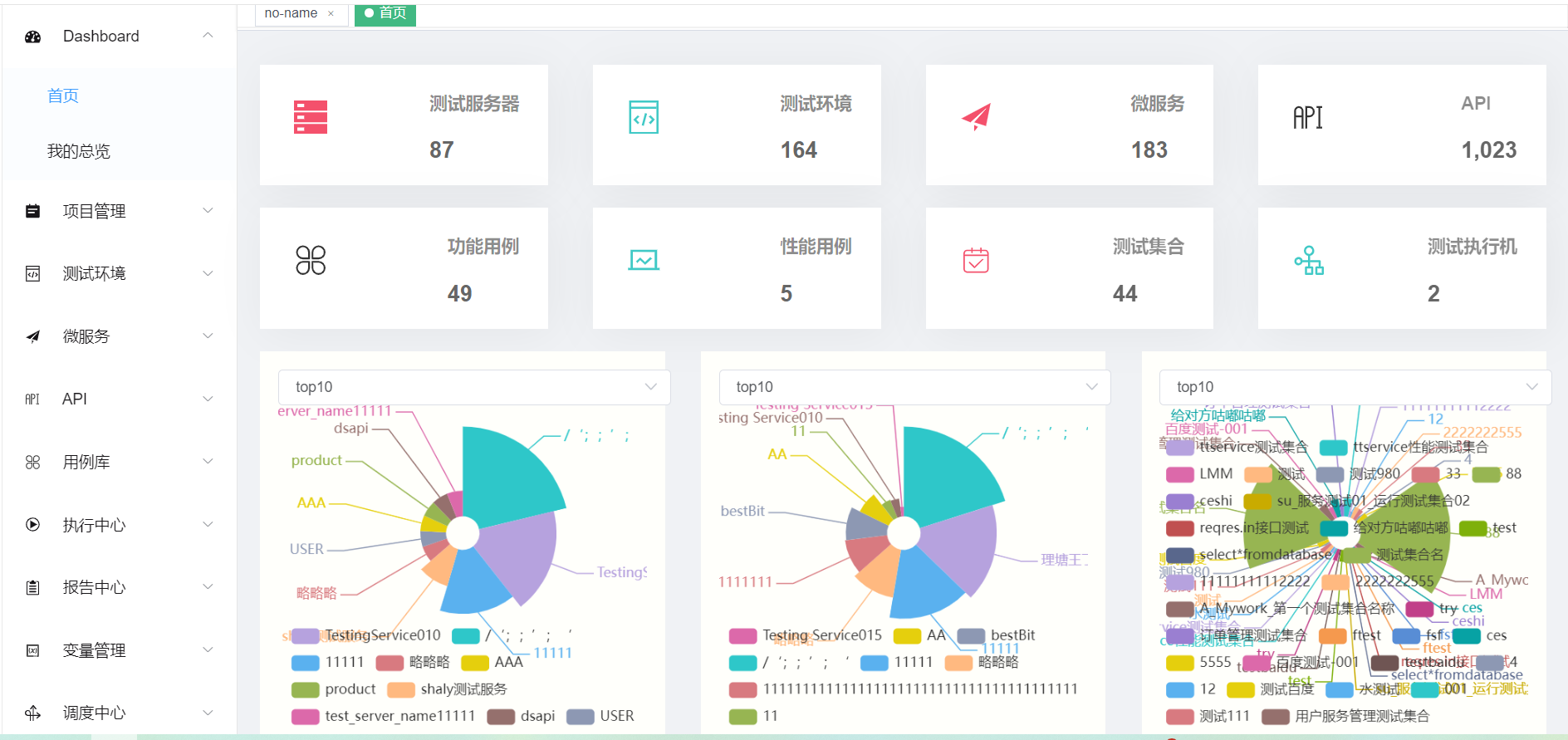Click the red paper plane on 微服务 card
This screenshot has height=740, width=1568.
tap(977, 117)
